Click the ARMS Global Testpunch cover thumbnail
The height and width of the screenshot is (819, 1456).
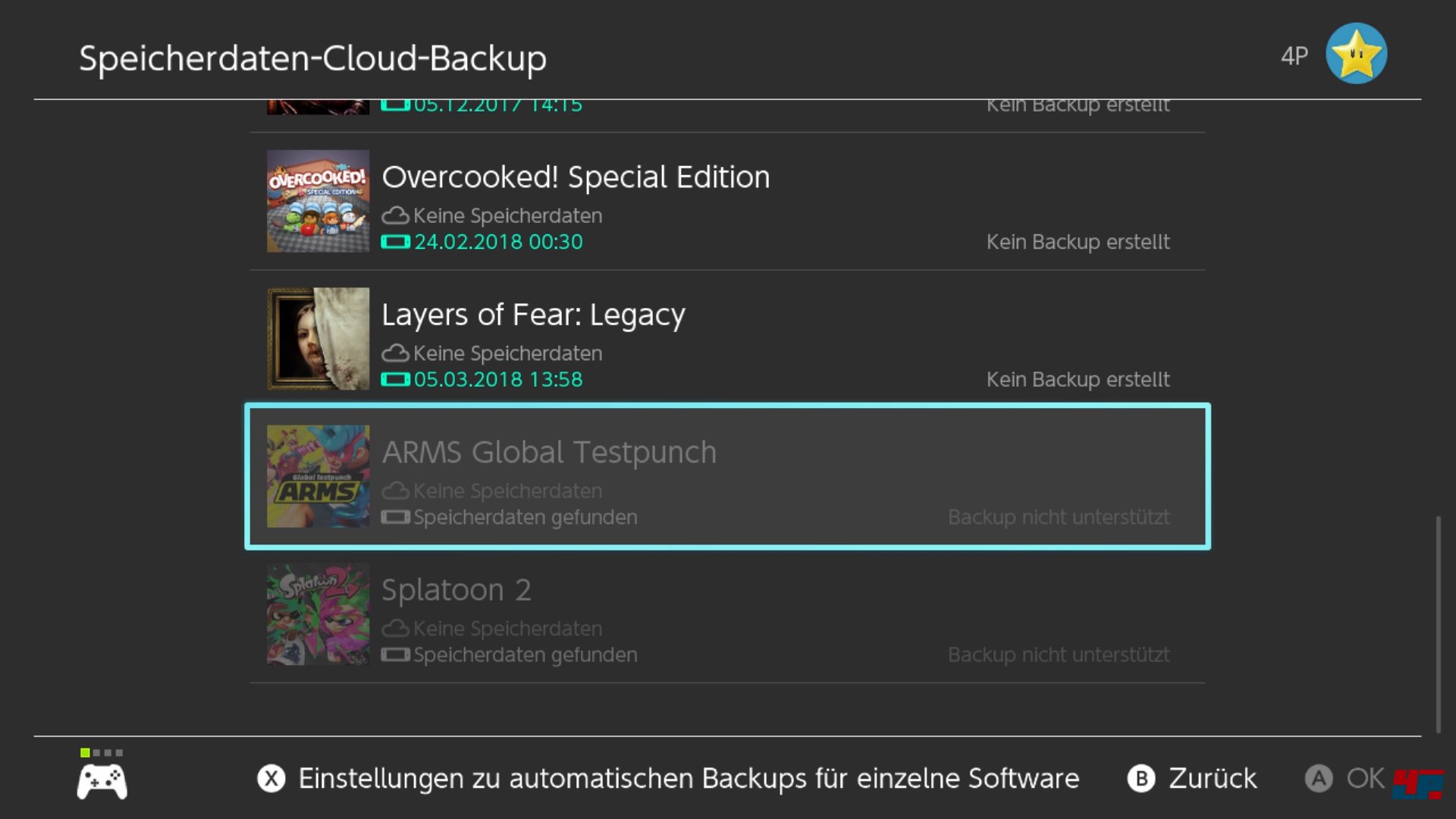[x=318, y=476]
